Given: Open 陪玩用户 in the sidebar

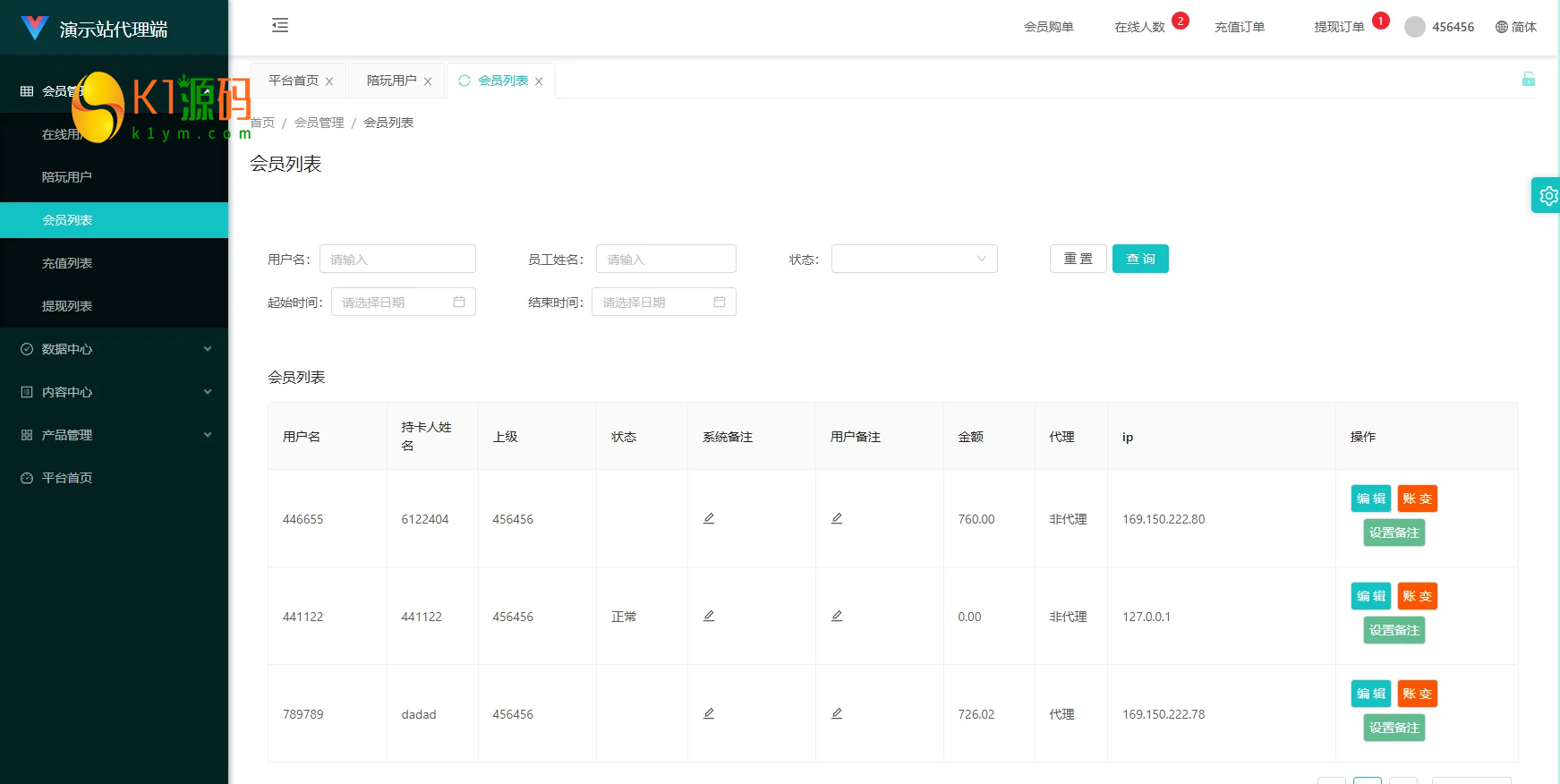Looking at the screenshot, I should [114, 177].
